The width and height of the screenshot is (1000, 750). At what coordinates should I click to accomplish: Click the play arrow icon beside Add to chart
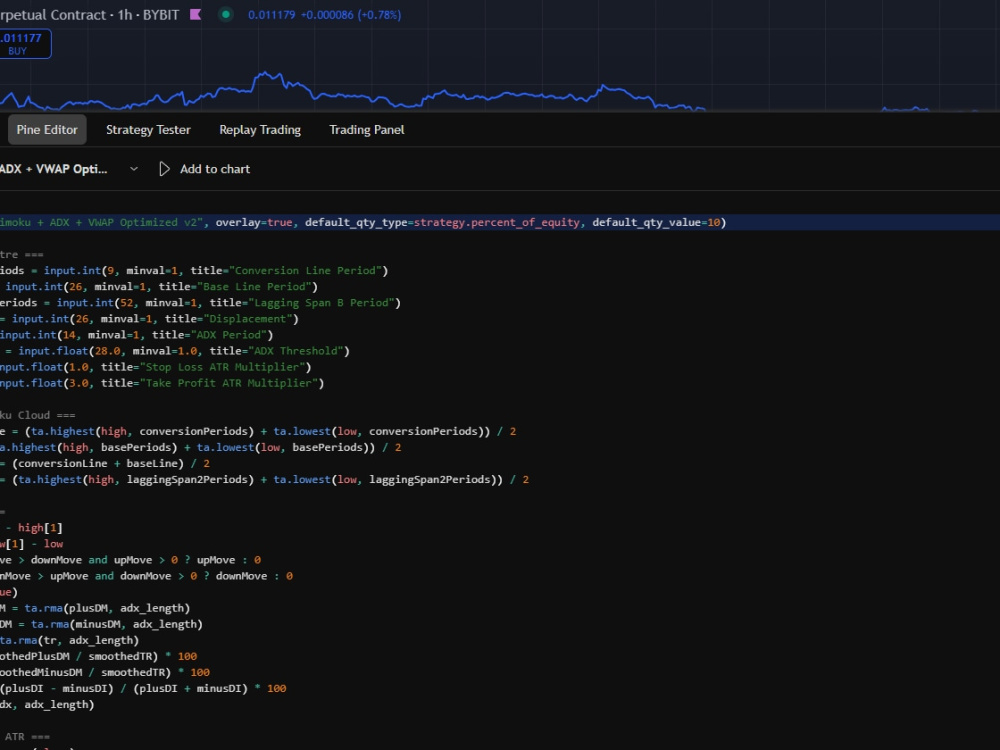tap(164, 169)
